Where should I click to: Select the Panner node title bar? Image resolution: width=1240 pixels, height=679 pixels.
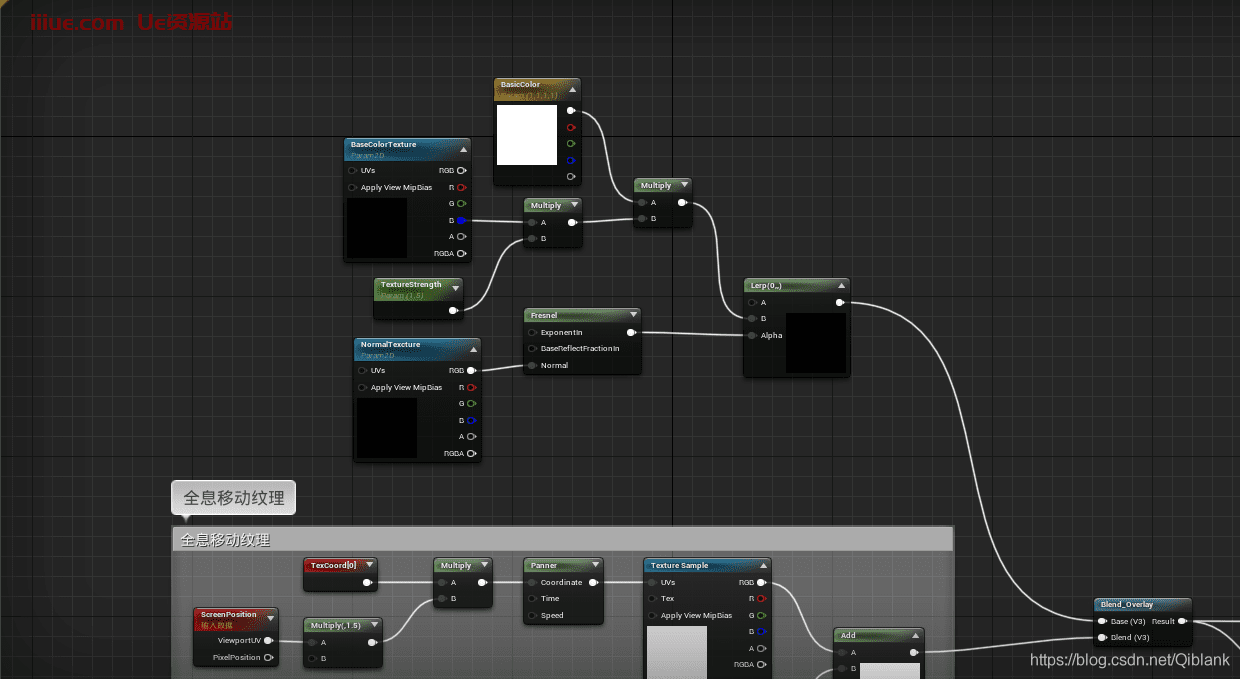click(x=555, y=565)
